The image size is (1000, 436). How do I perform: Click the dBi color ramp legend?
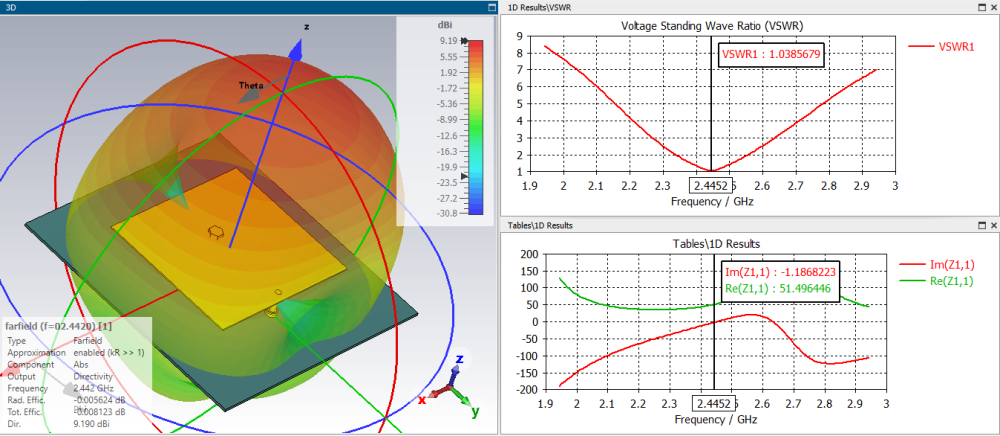click(x=476, y=127)
